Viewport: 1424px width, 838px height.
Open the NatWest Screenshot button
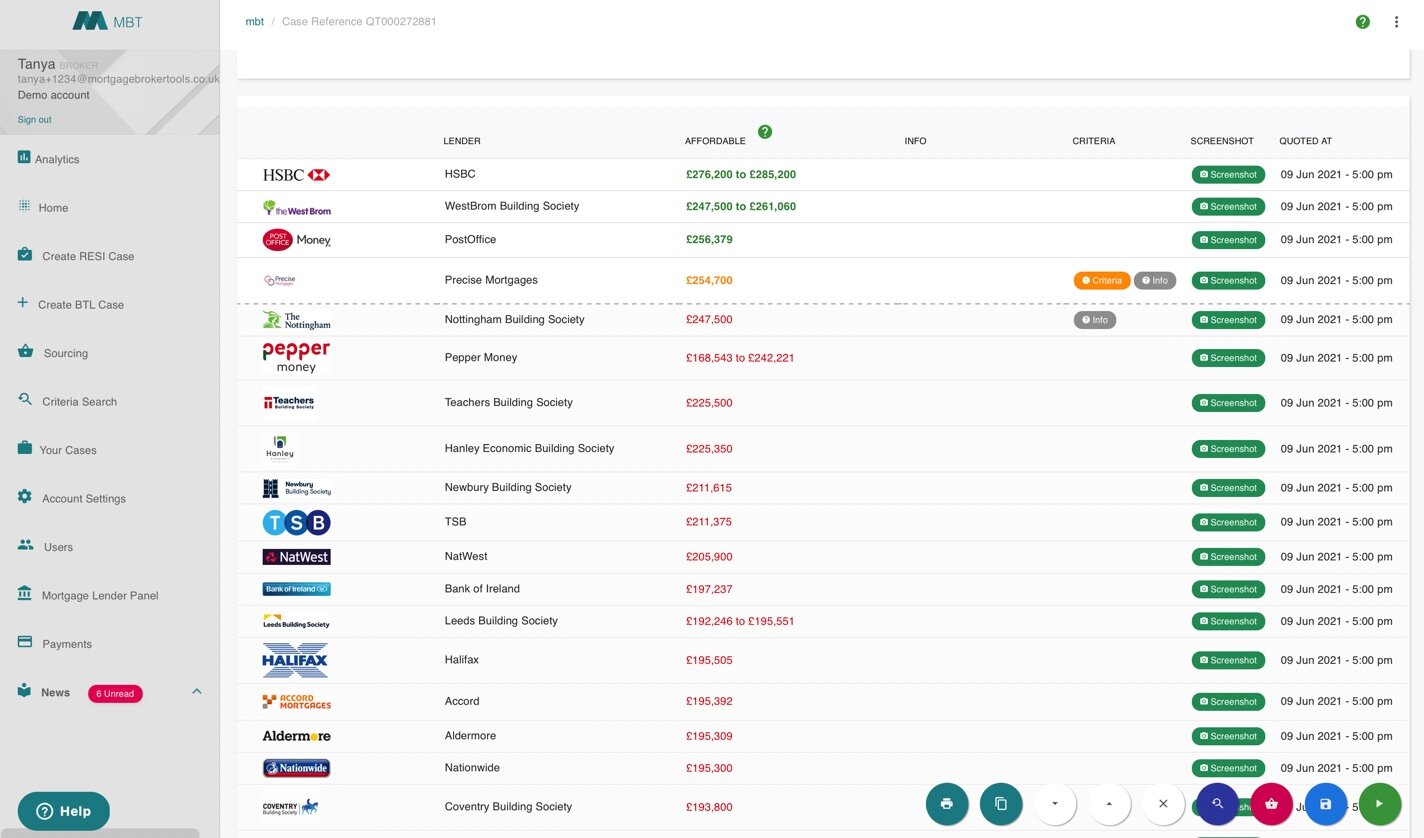coord(1228,557)
